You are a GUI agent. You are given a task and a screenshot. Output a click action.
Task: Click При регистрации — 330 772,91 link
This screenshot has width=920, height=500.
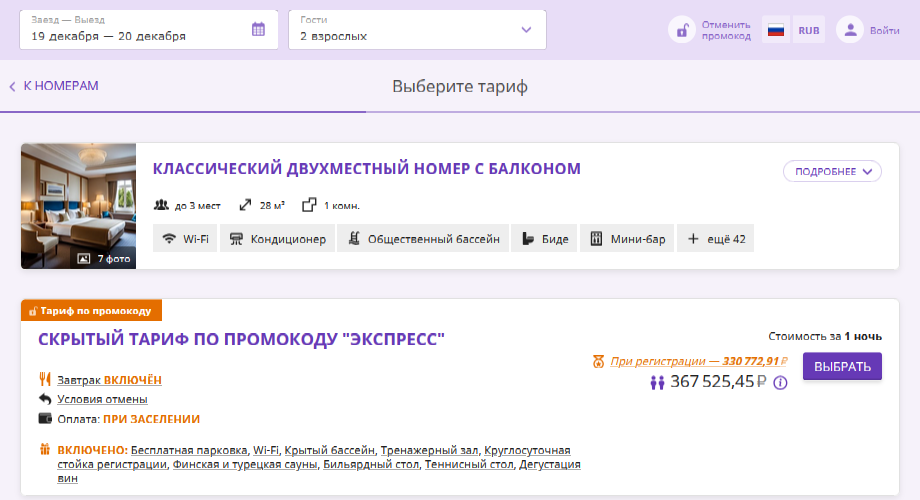(x=698, y=361)
